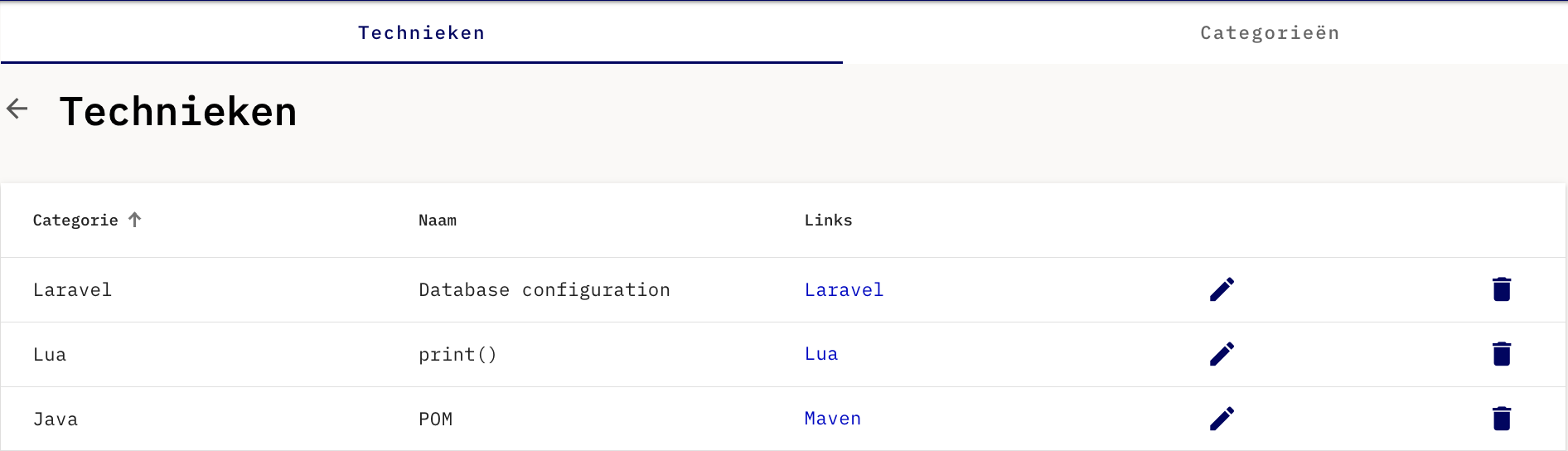Delete the Java POM row
Image resolution: width=1568 pixels, height=451 pixels.
(1502, 419)
